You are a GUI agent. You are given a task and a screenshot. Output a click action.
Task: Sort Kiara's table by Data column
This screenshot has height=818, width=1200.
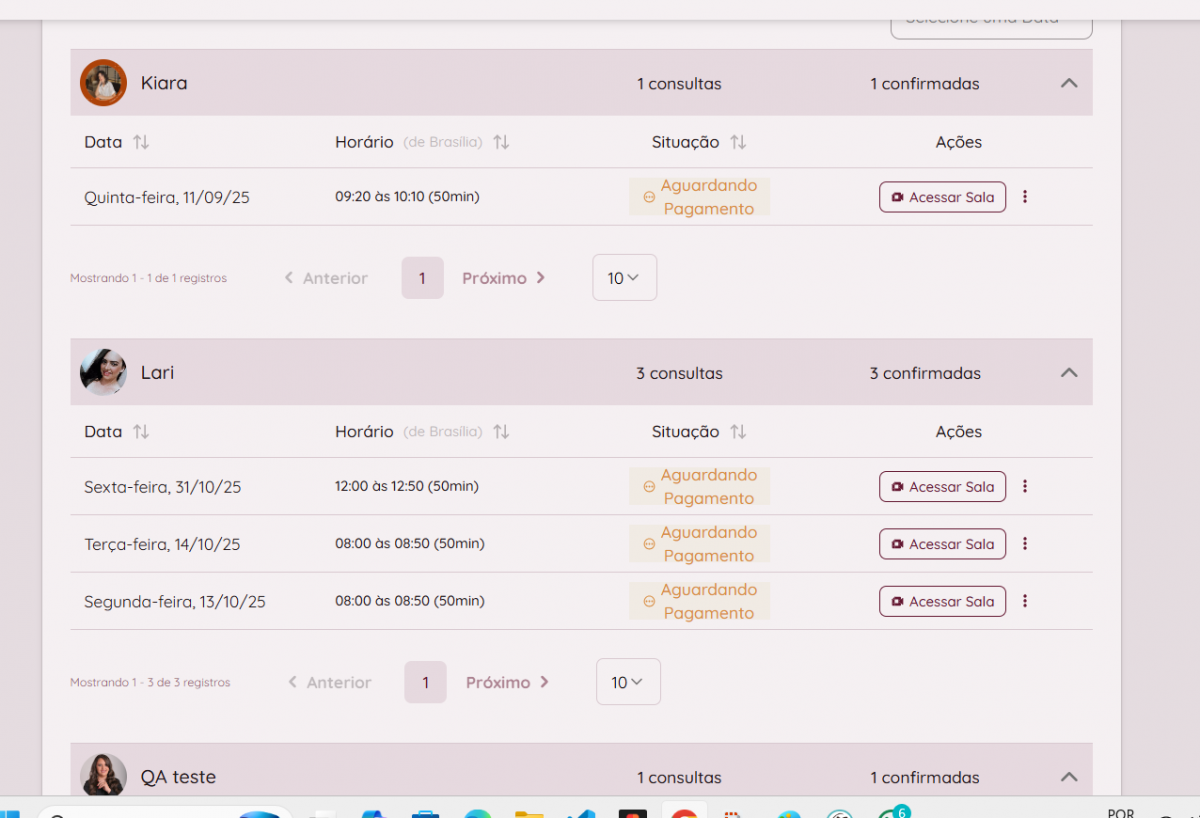tap(141, 142)
